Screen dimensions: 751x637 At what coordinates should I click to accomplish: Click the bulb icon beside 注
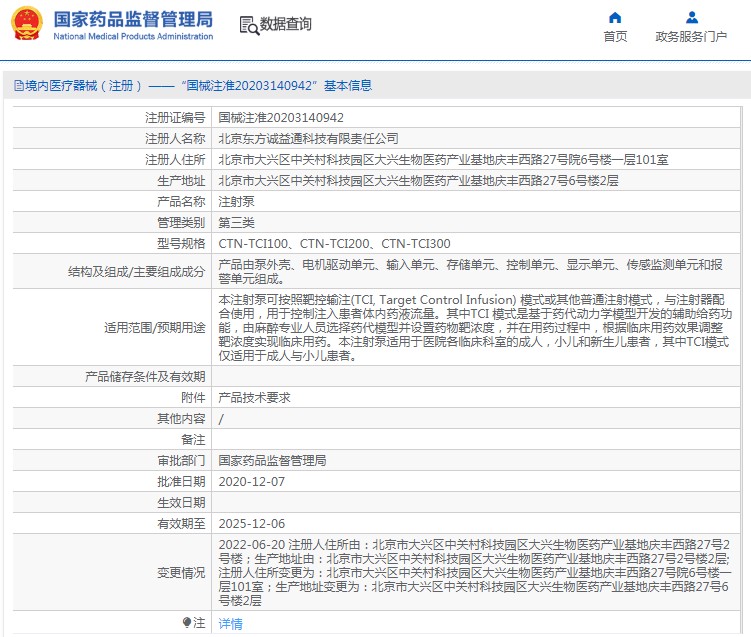(187, 622)
